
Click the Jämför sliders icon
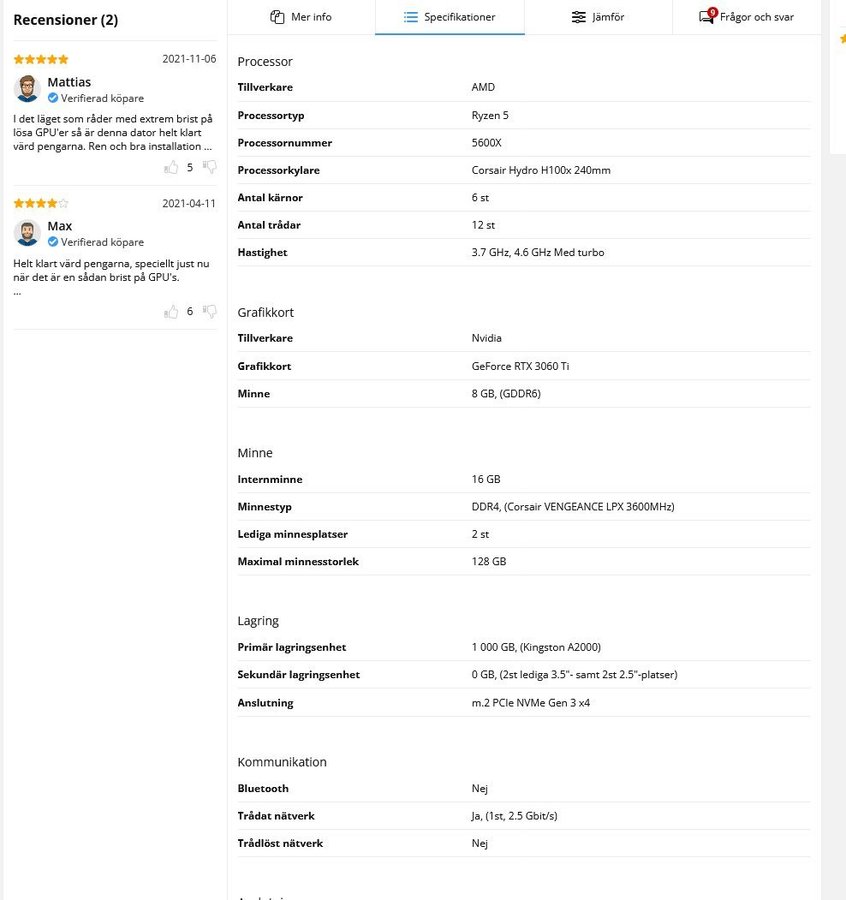click(x=579, y=17)
